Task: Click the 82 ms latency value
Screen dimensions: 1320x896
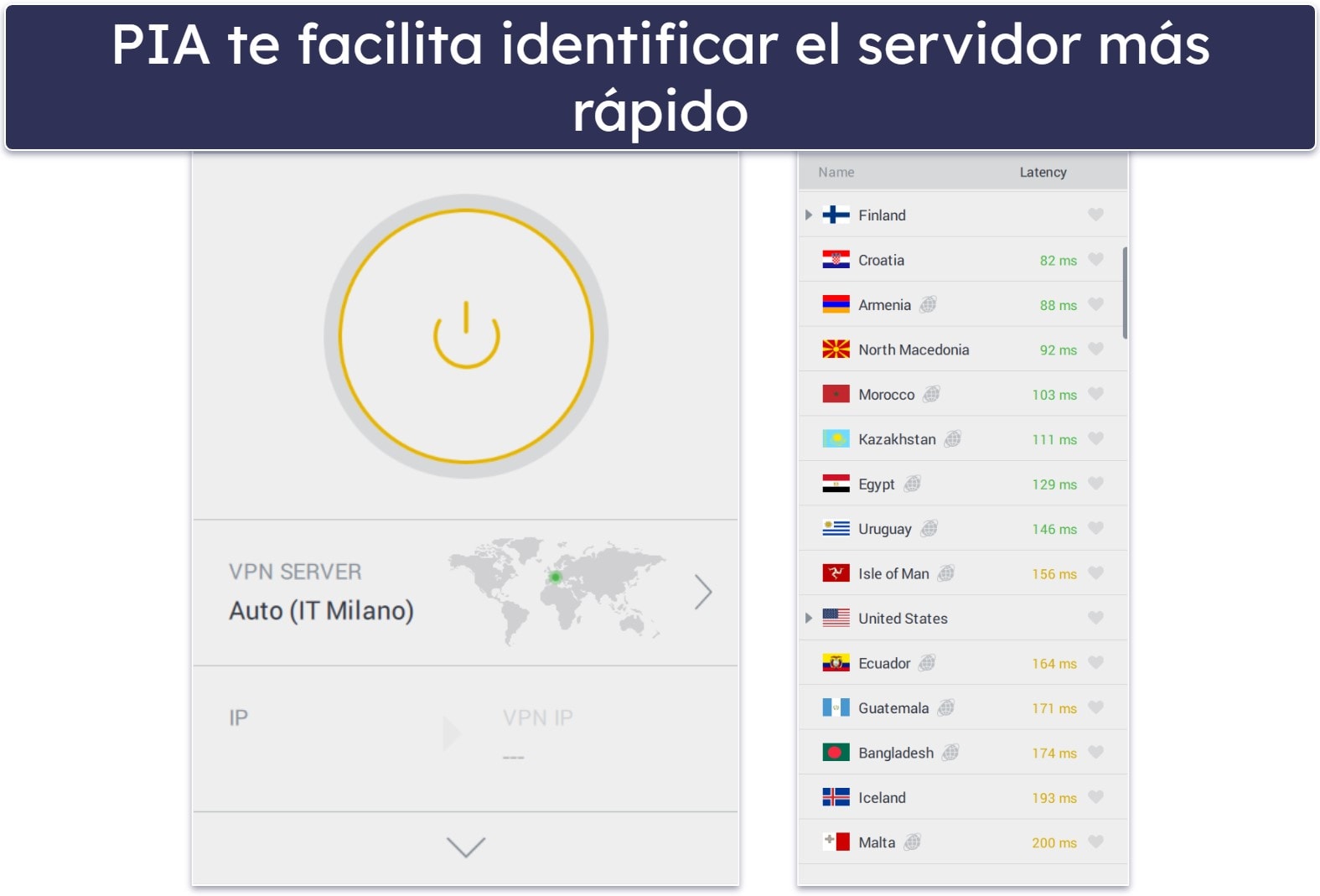Action: click(x=1059, y=261)
